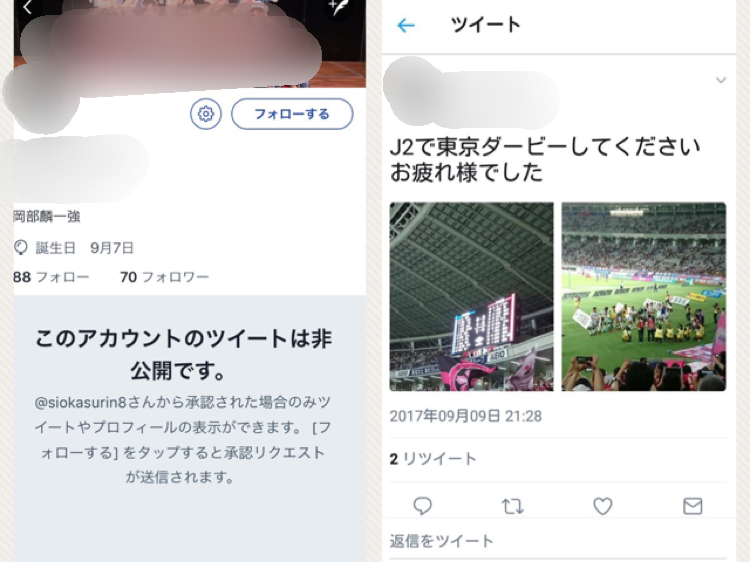The image size is (750, 562).
Task: Tap the tweet timestamp 2017年09月09日 21:28
Action: pyautogui.click(x=465, y=416)
